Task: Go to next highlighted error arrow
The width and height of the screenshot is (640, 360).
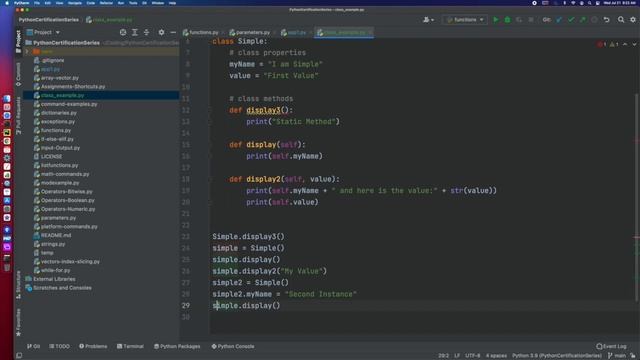Action: tap(634, 44)
